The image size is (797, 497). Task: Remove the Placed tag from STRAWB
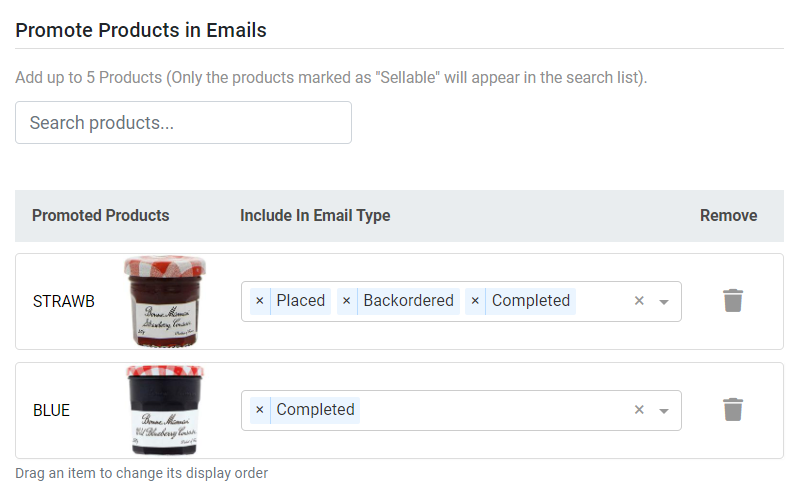click(260, 301)
